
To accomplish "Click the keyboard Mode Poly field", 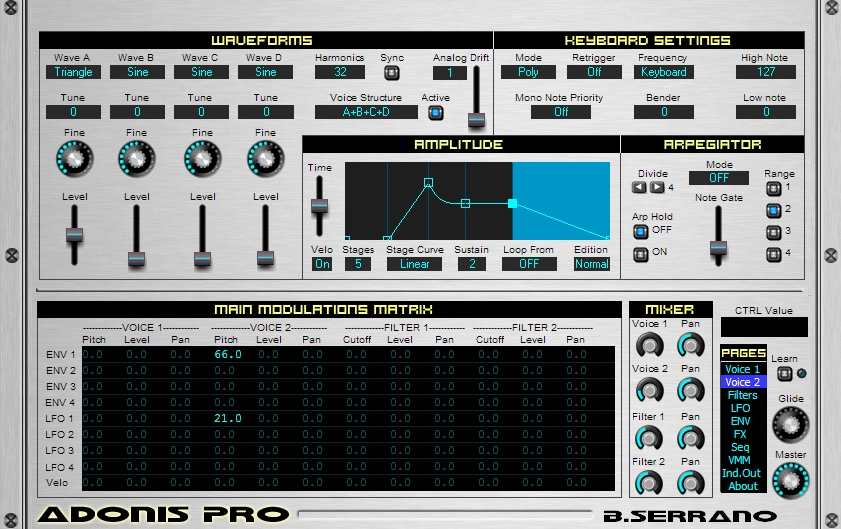I will pyautogui.click(x=528, y=72).
